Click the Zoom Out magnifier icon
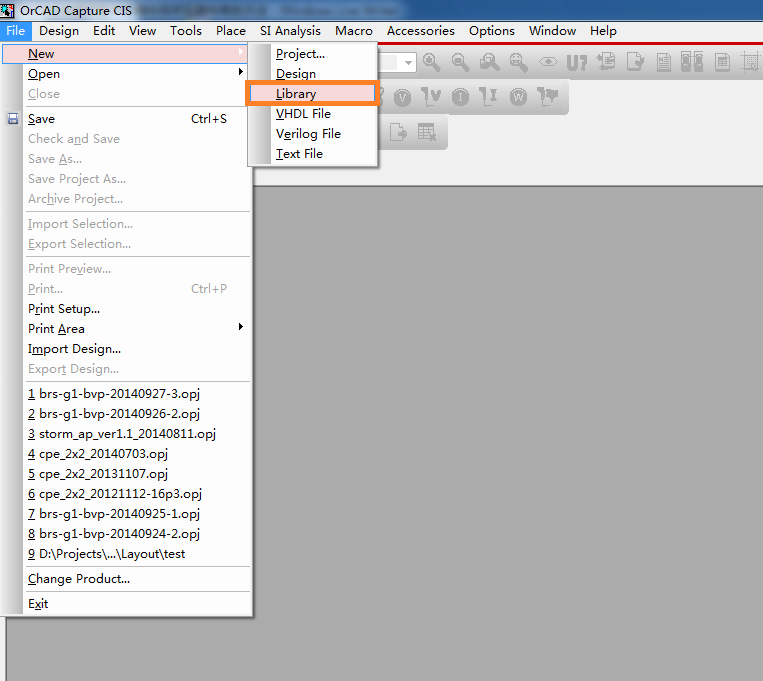The width and height of the screenshot is (763, 681). click(x=460, y=62)
